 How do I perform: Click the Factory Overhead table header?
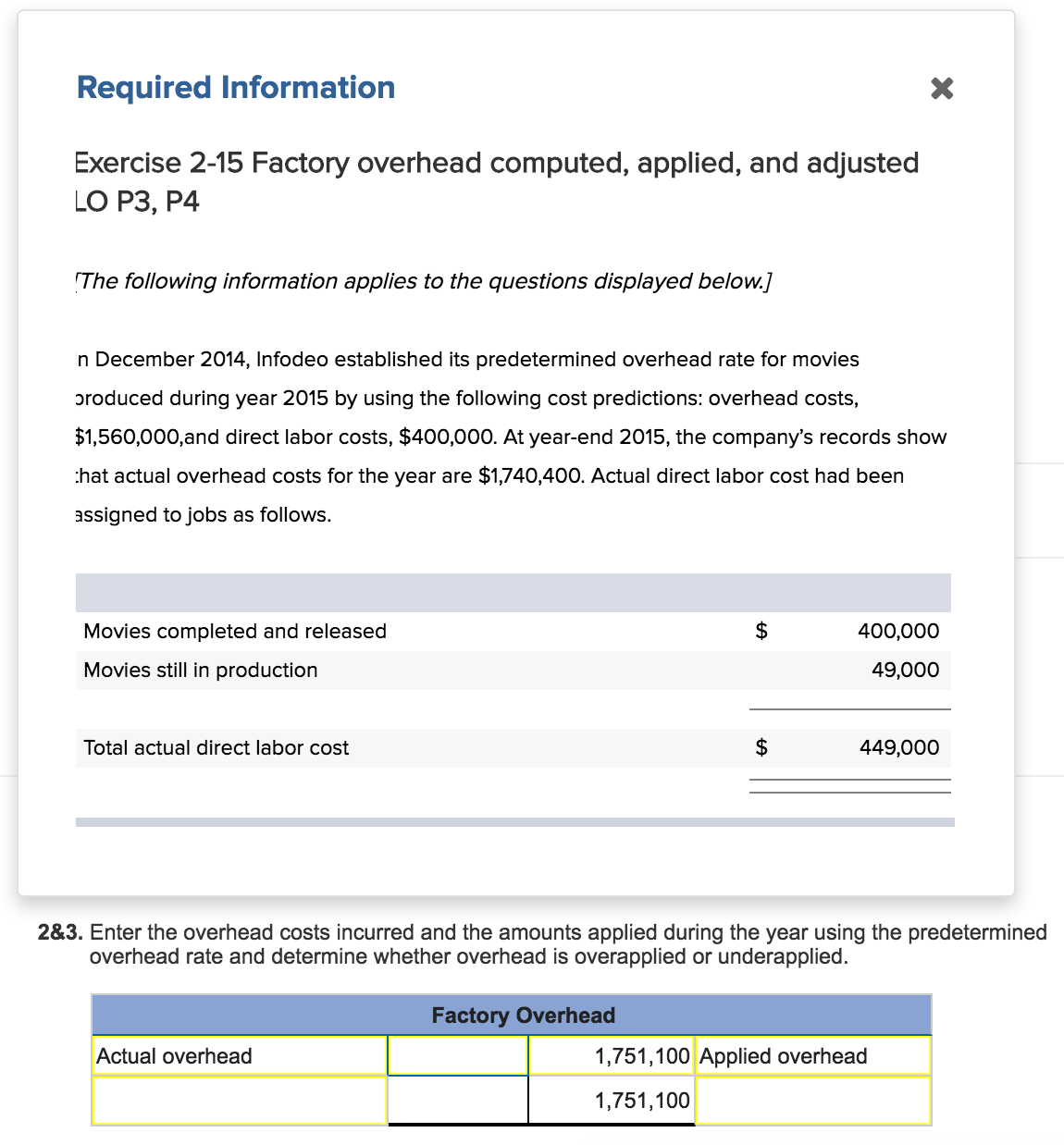[x=511, y=1015]
